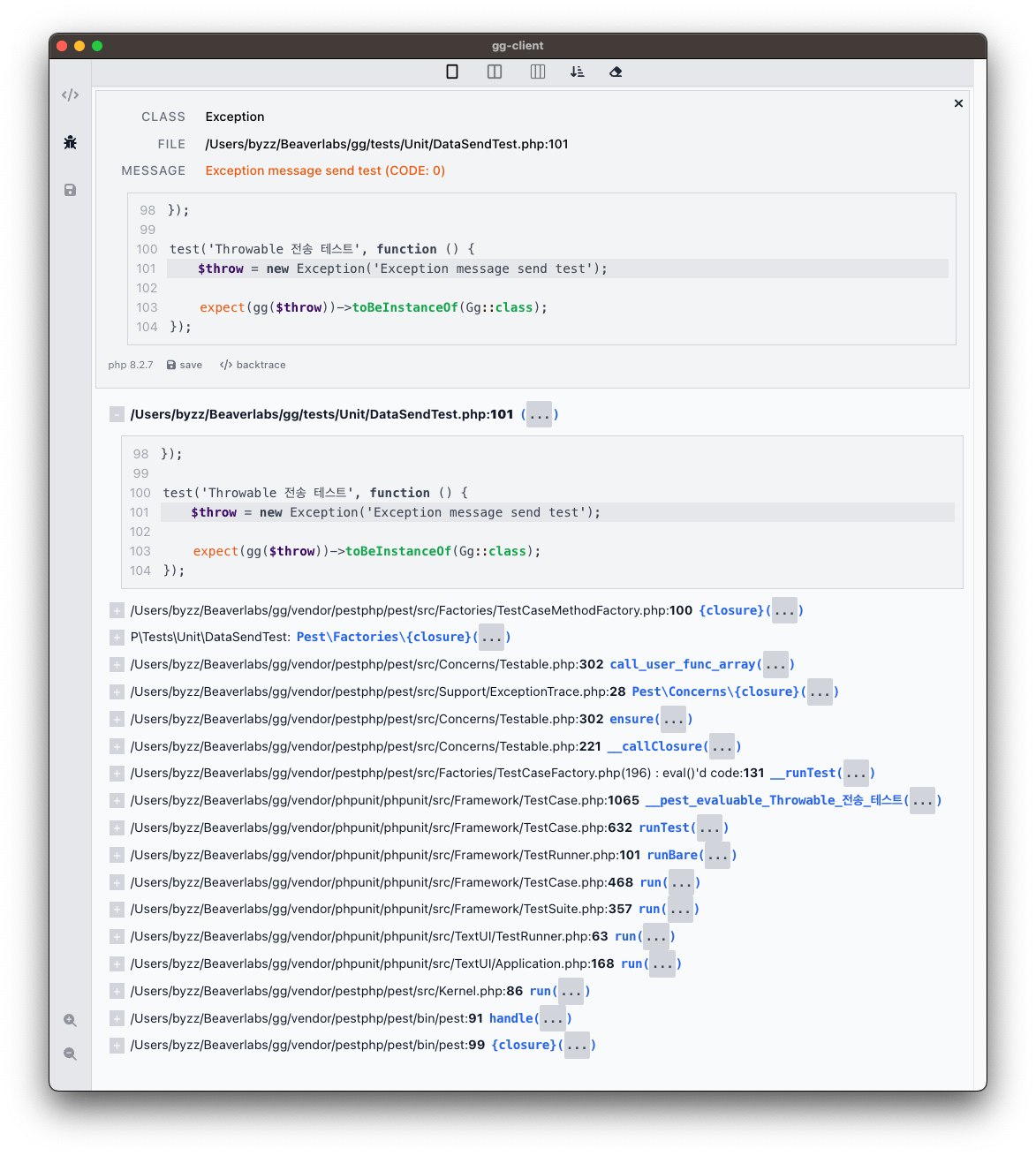Image resolution: width=1036 pixels, height=1156 pixels.
Task: Expand the TestCaseMethodFactory.php:100 frame
Action: 117,610
